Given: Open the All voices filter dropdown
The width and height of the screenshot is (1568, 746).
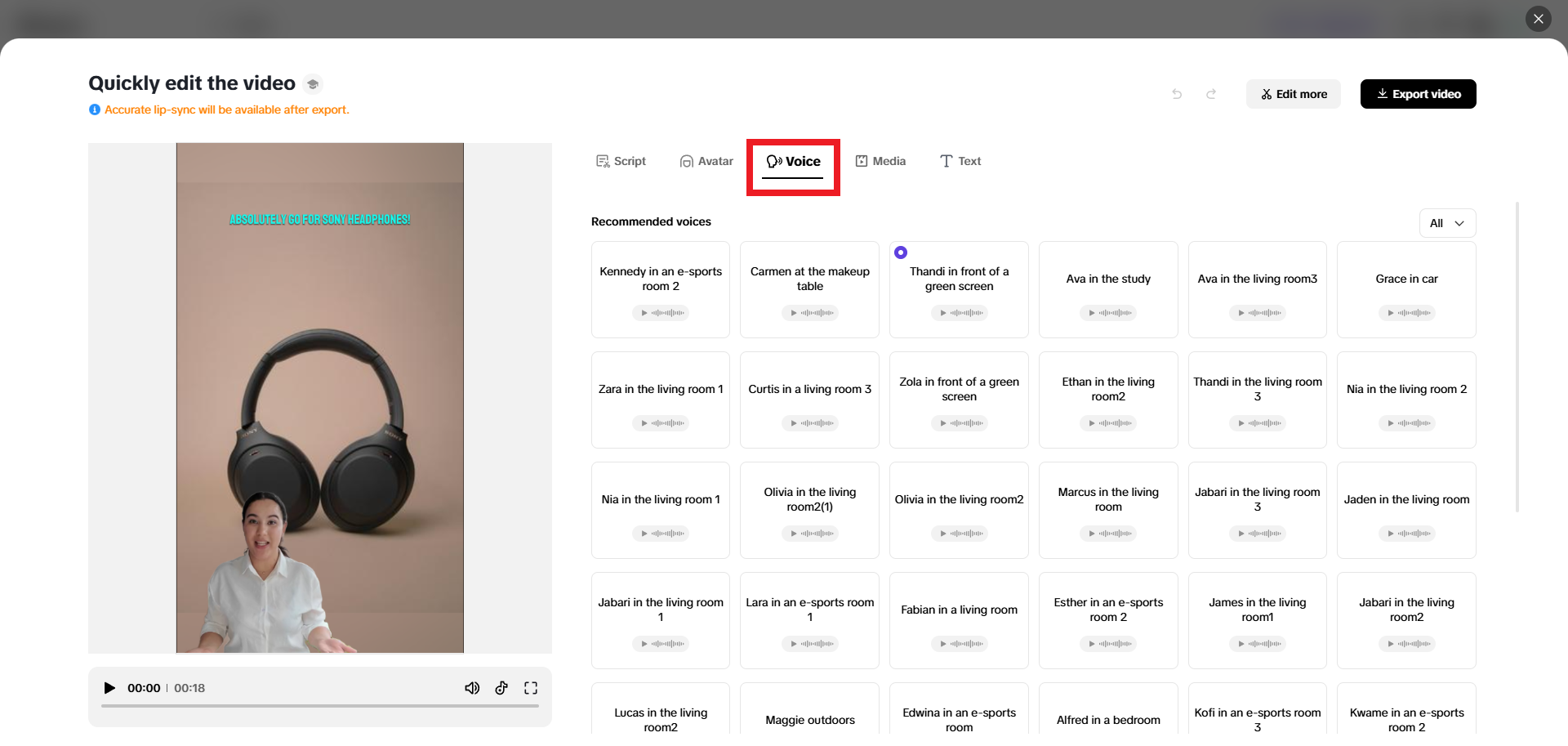Looking at the screenshot, I should 1447,223.
